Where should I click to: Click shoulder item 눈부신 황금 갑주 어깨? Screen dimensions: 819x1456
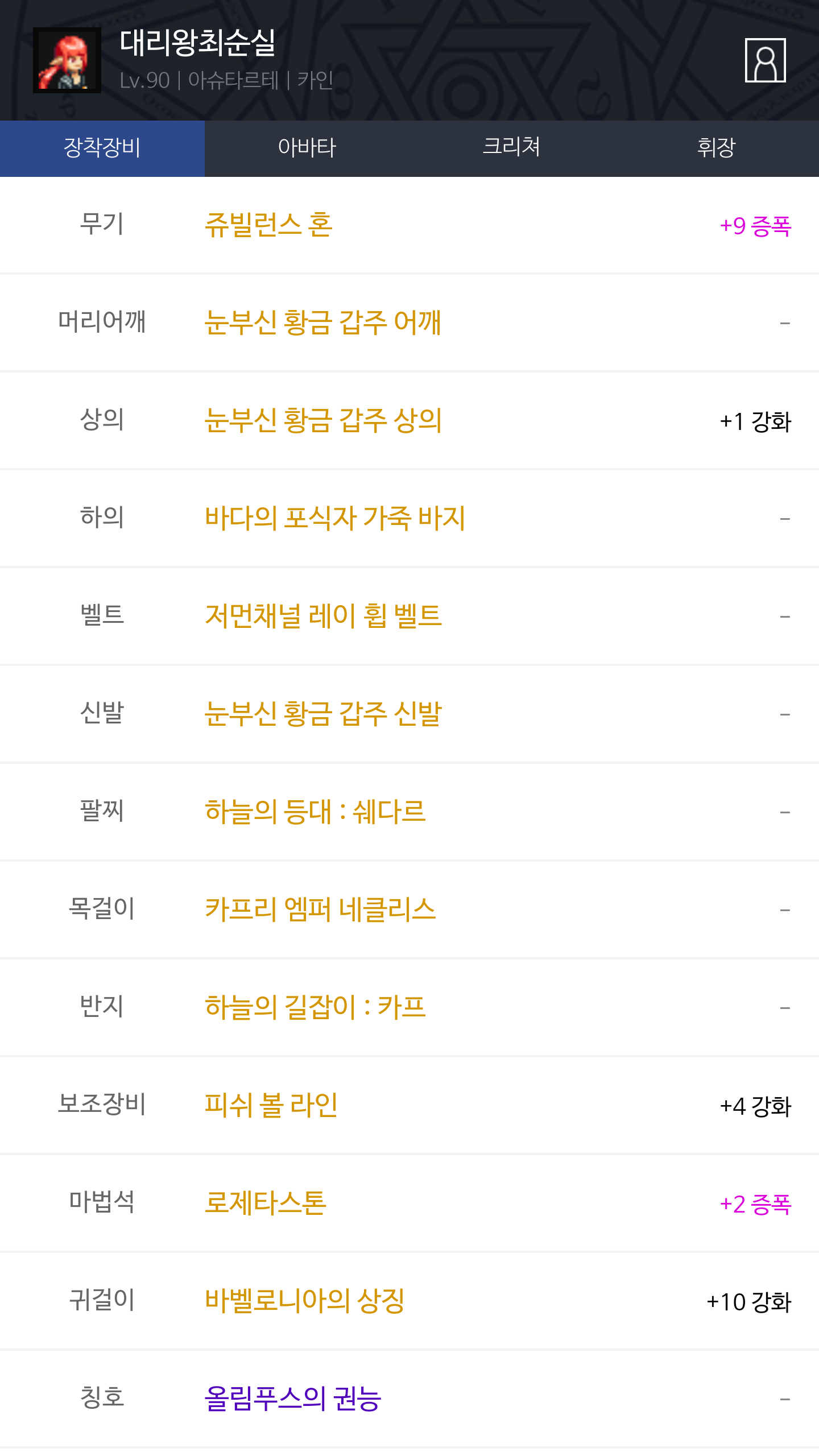[x=322, y=323]
